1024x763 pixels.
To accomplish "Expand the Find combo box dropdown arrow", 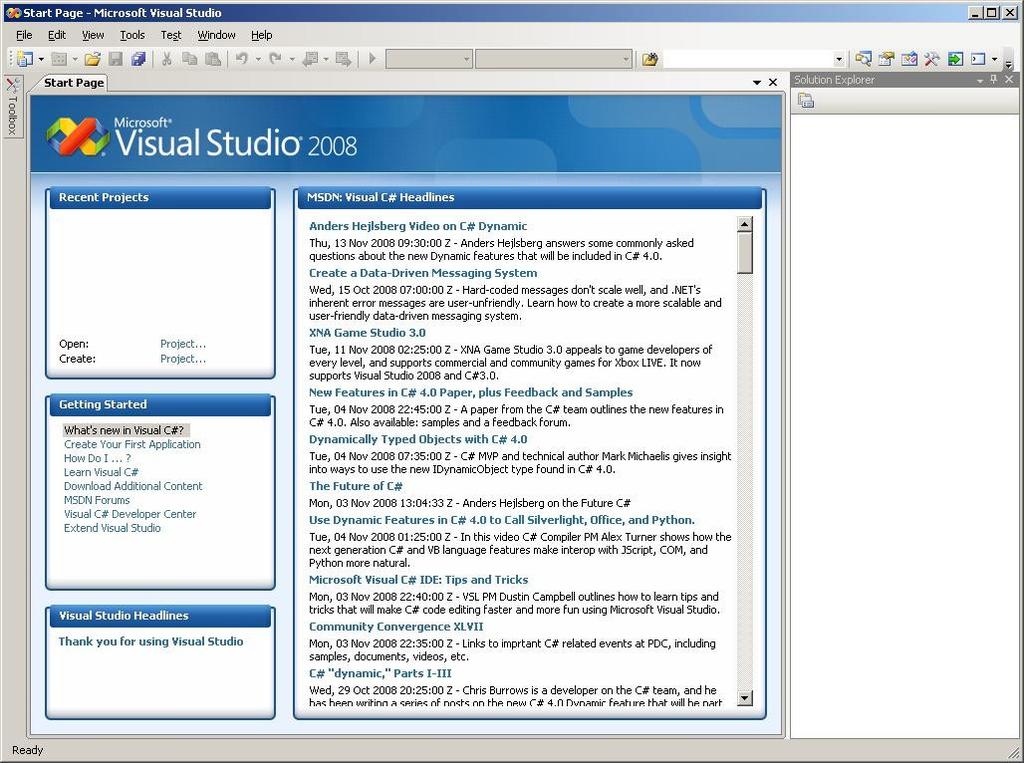I will [x=839, y=59].
